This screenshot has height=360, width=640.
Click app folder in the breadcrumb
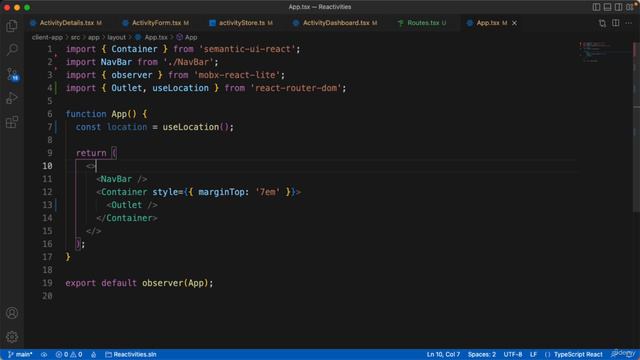93,37
